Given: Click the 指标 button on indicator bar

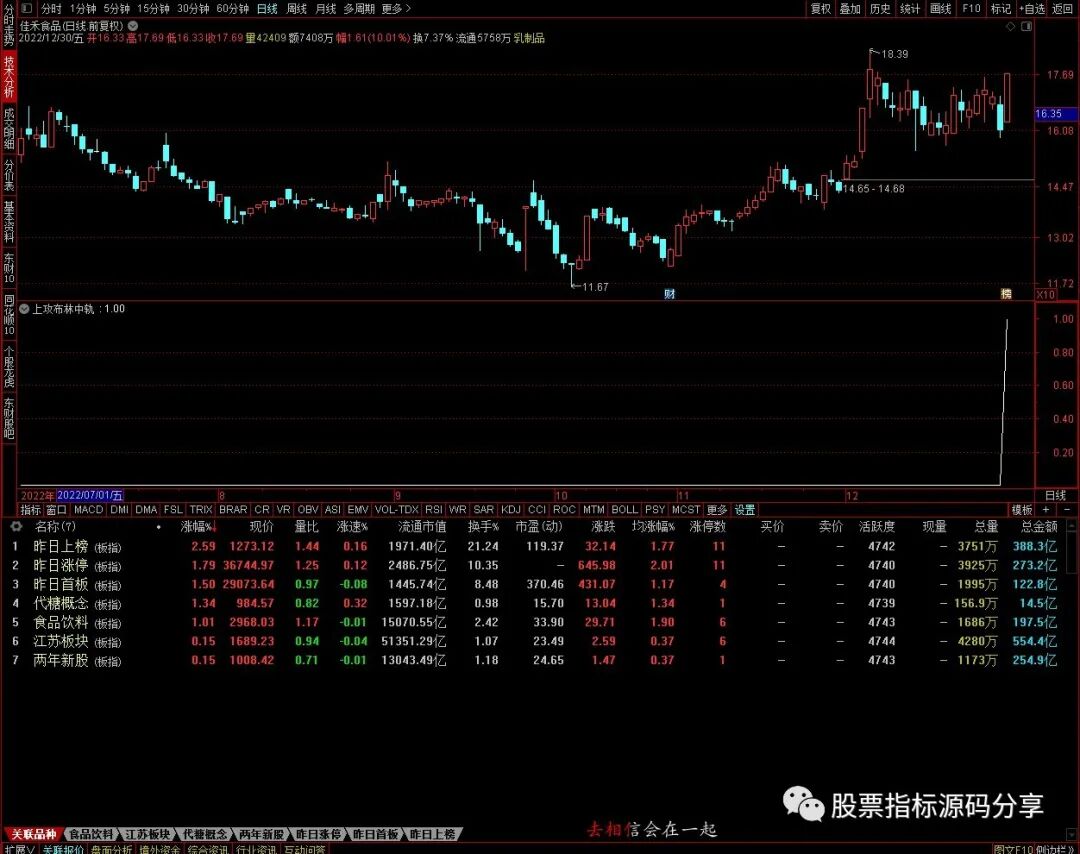Looking at the screenshot, I should pos(30,510).
